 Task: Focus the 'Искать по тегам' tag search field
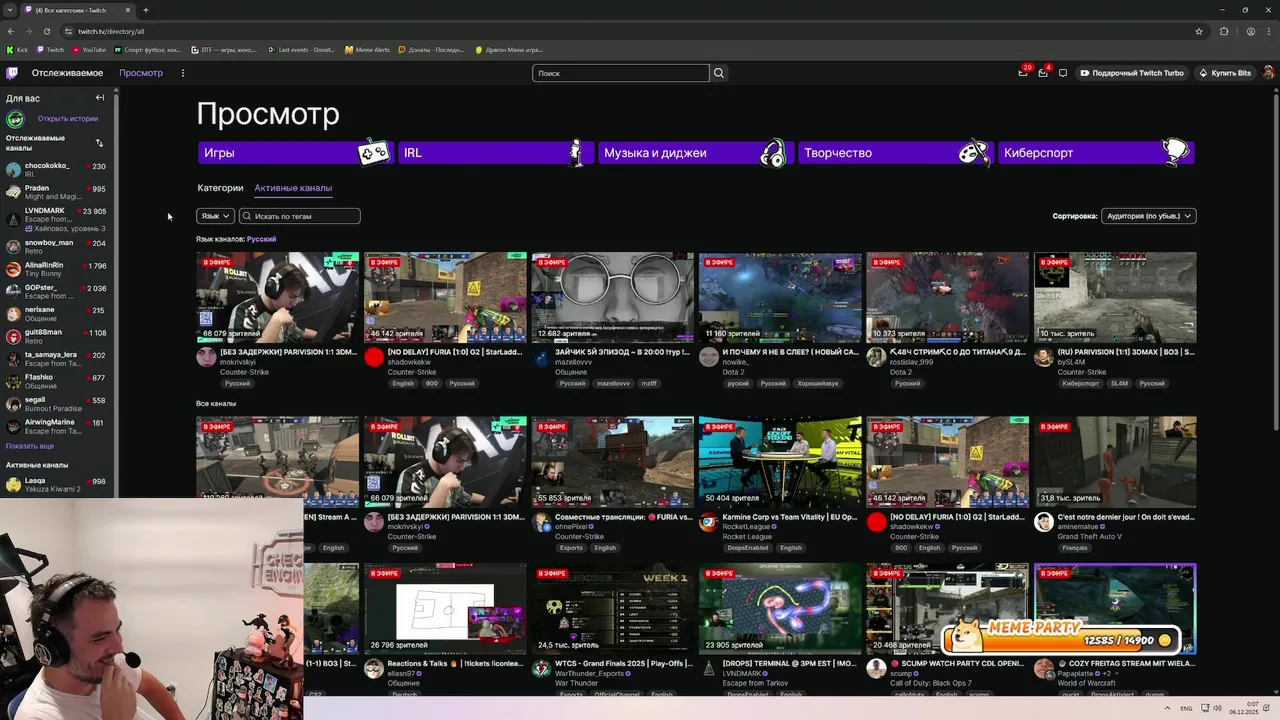pos(299,216)
